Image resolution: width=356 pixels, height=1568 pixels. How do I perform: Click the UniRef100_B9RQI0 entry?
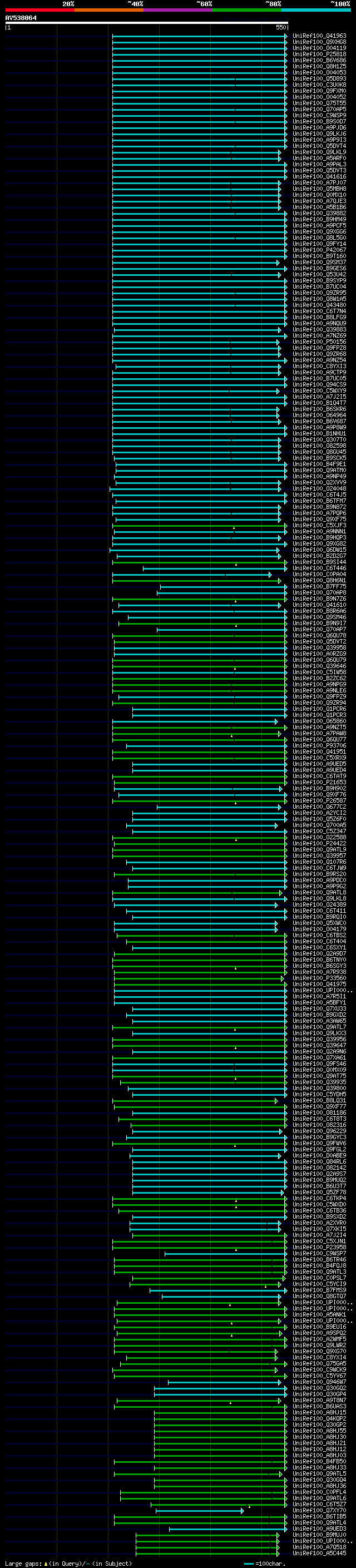pyautogui.click(x=319, y=917)
